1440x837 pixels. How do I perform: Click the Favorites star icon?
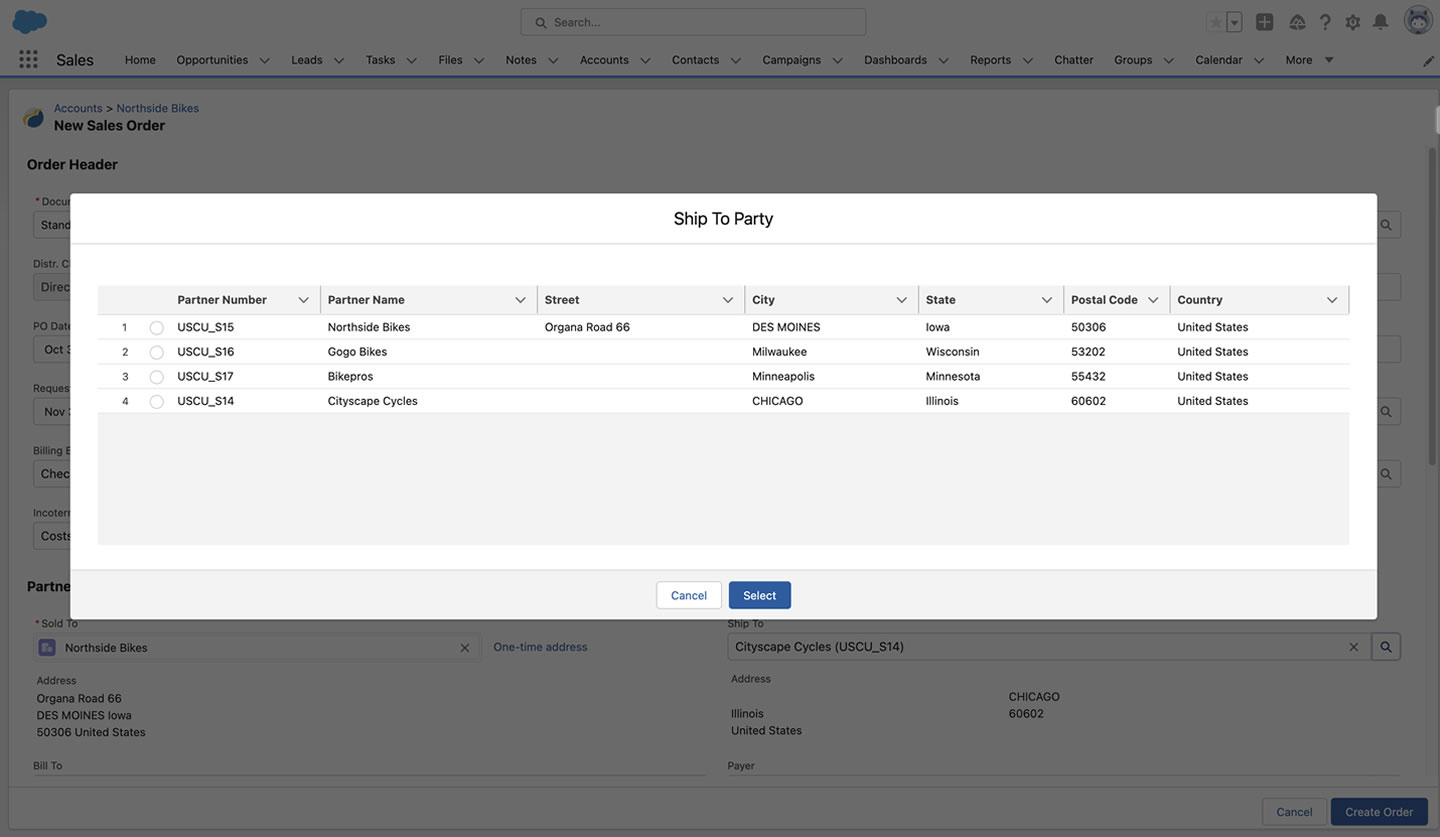click(x=1216, y=22)
